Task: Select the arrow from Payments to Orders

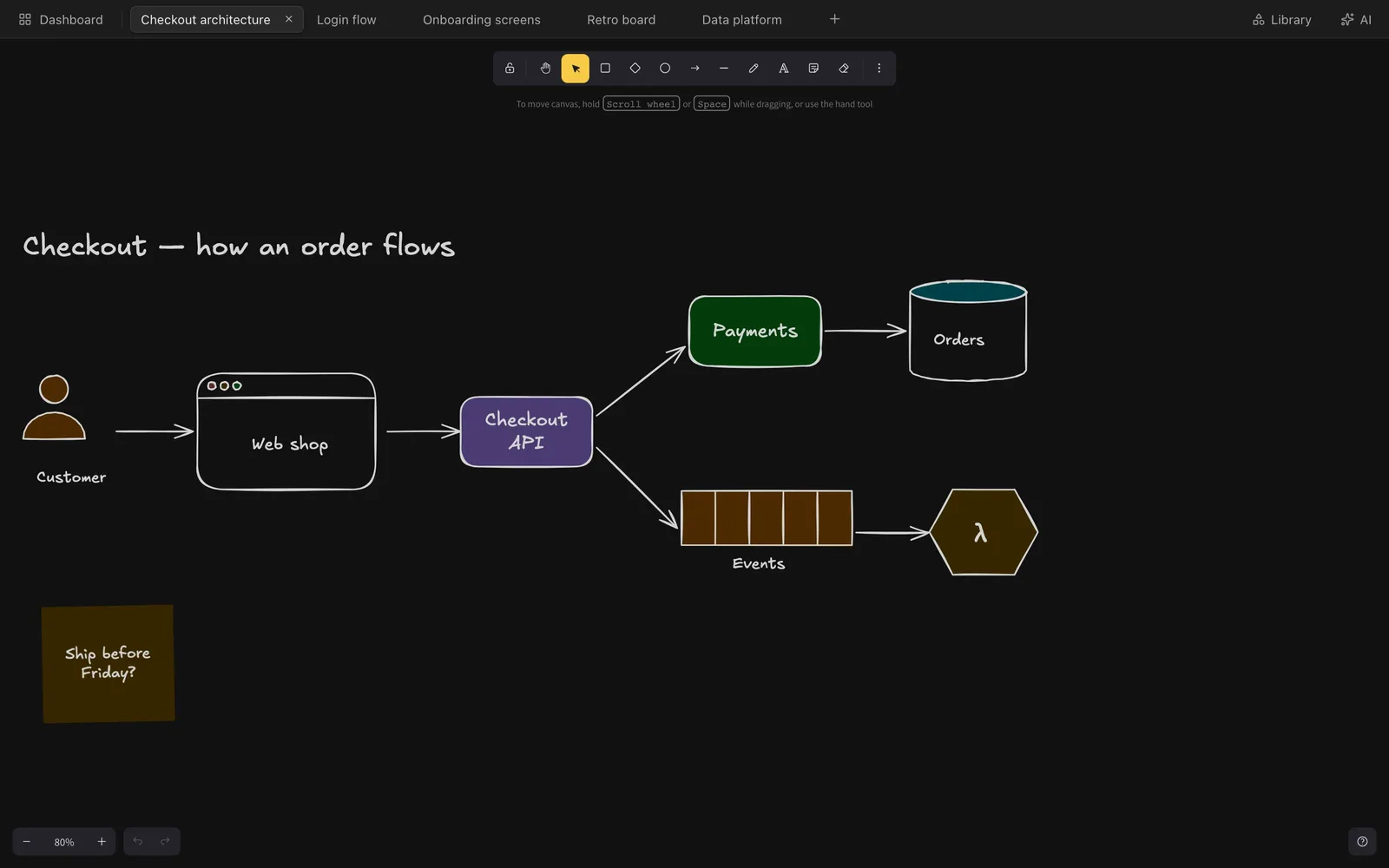Action: pyautogui.click(x=866, y=331)
